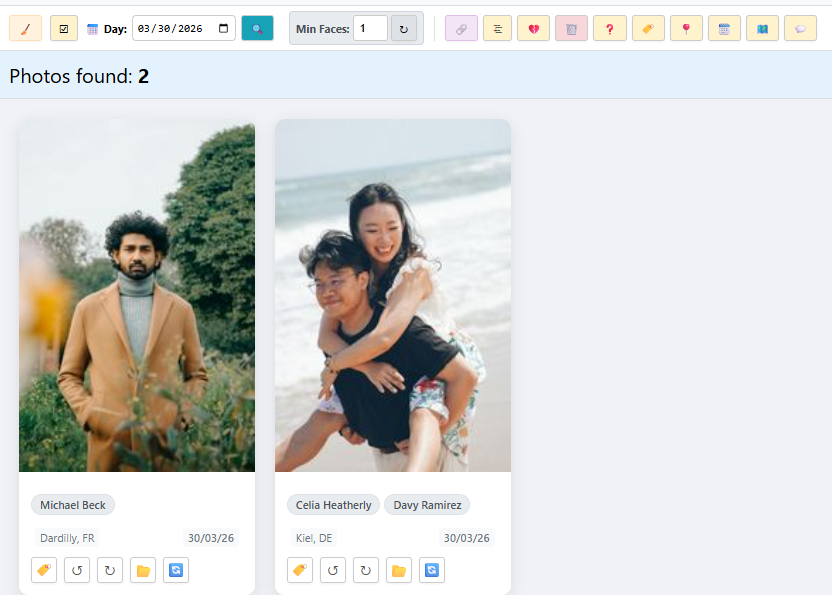The height and width of the screenshot is (595, 832).
Task: Click the blue magnifier search button
Action: (x=257, y=29)
